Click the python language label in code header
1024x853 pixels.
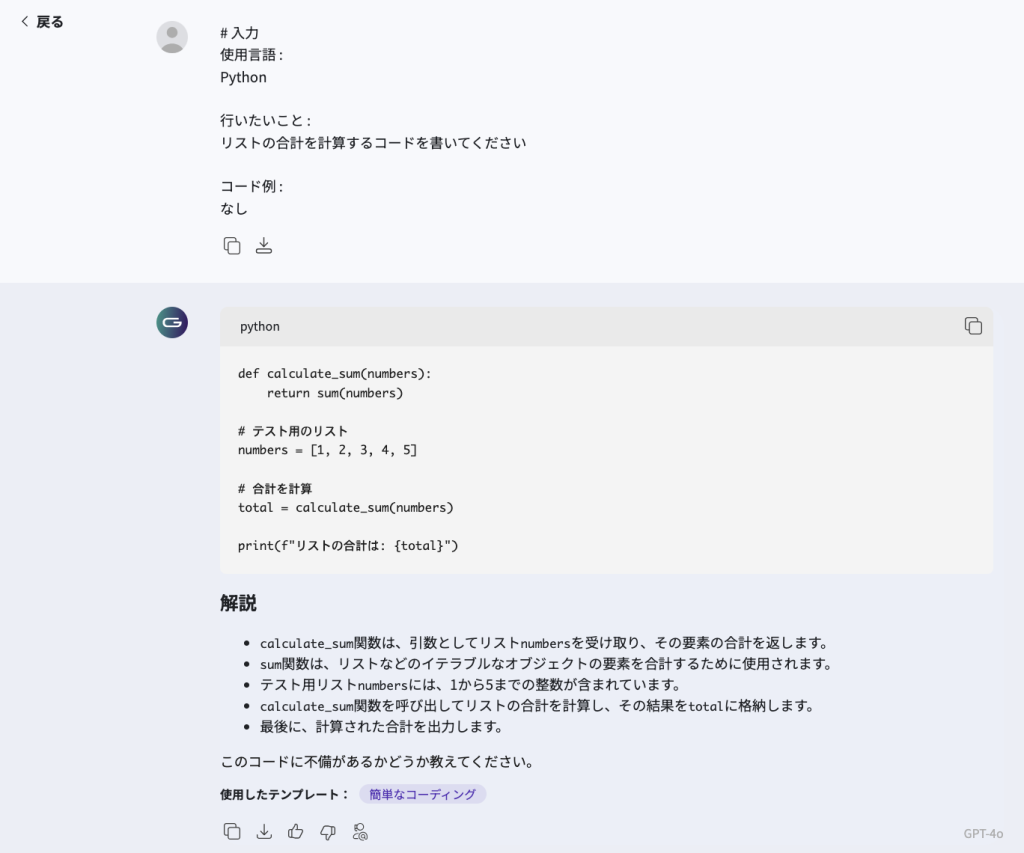tap(260, 327)
